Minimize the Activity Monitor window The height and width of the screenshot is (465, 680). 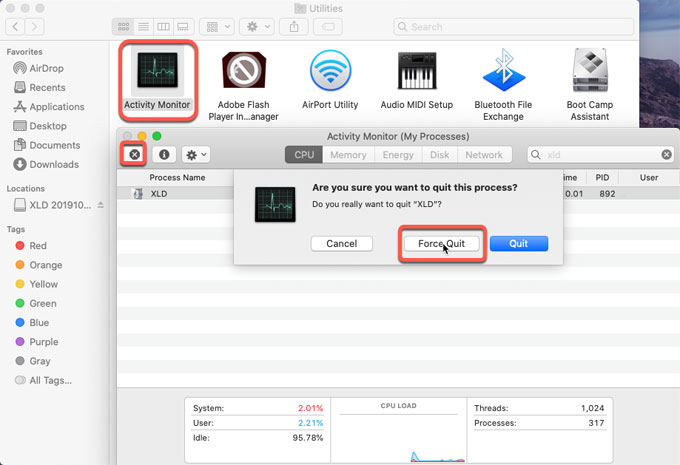(142, 136)
